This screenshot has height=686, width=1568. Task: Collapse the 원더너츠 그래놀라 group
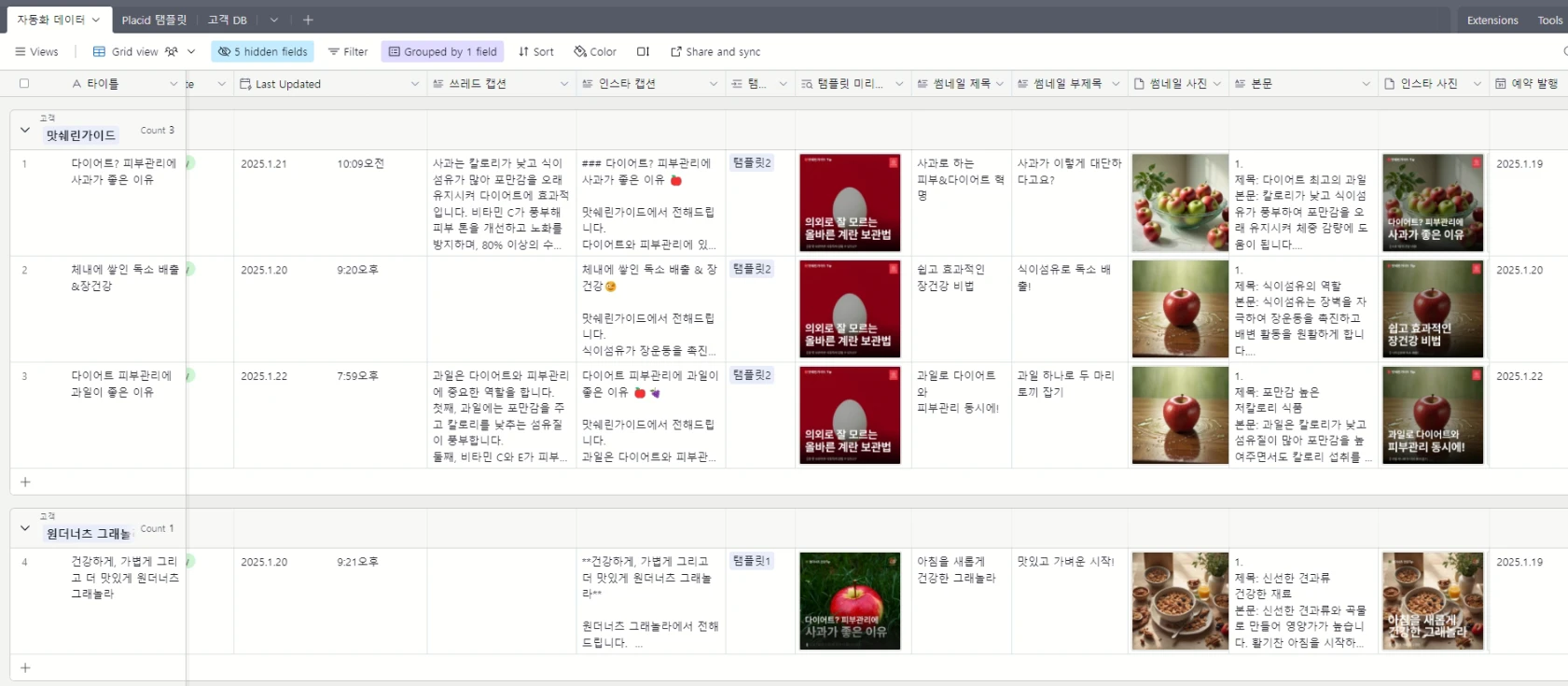(x=25, y=528)
